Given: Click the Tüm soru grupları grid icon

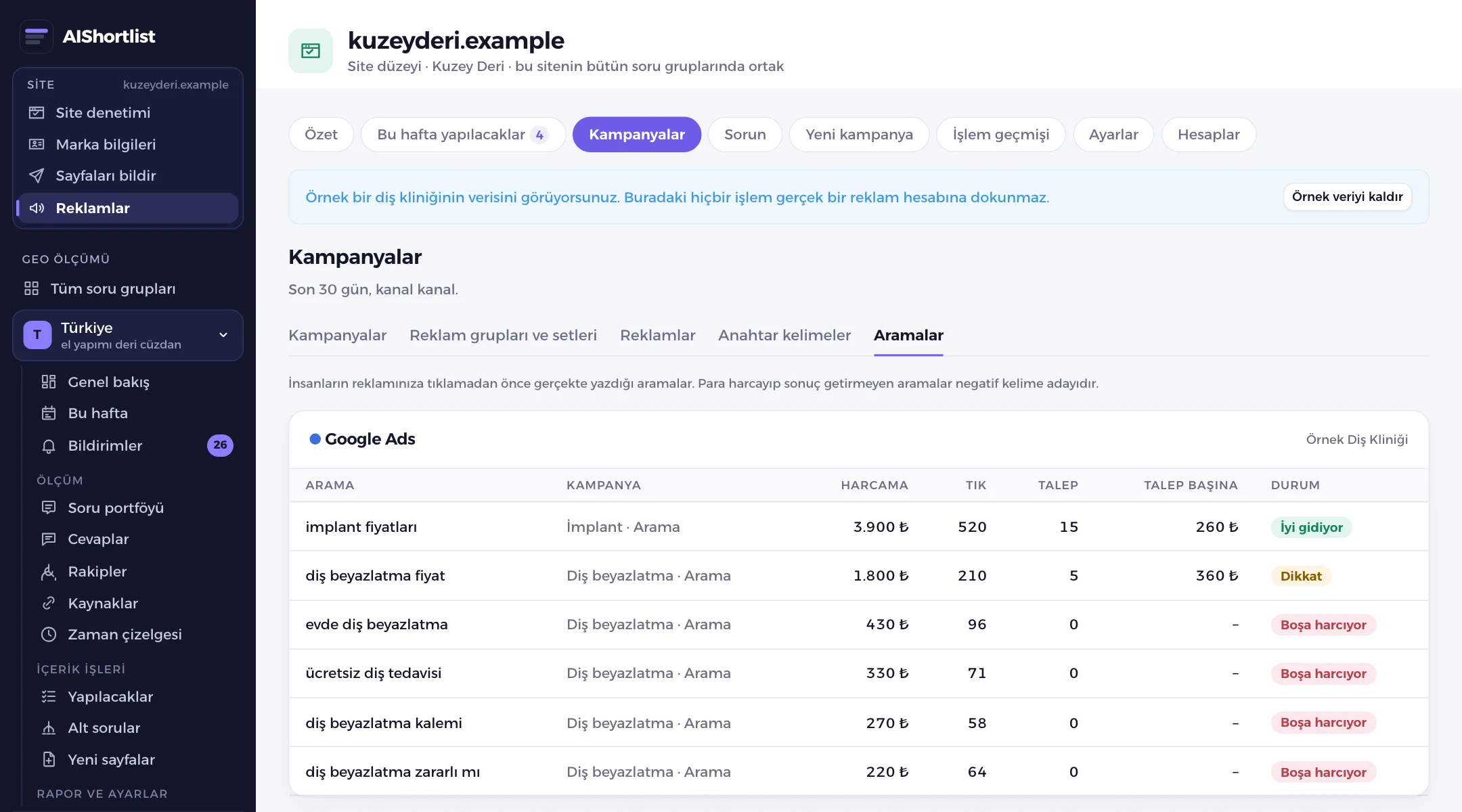Looking at the screenshot, I should (31, 288).
